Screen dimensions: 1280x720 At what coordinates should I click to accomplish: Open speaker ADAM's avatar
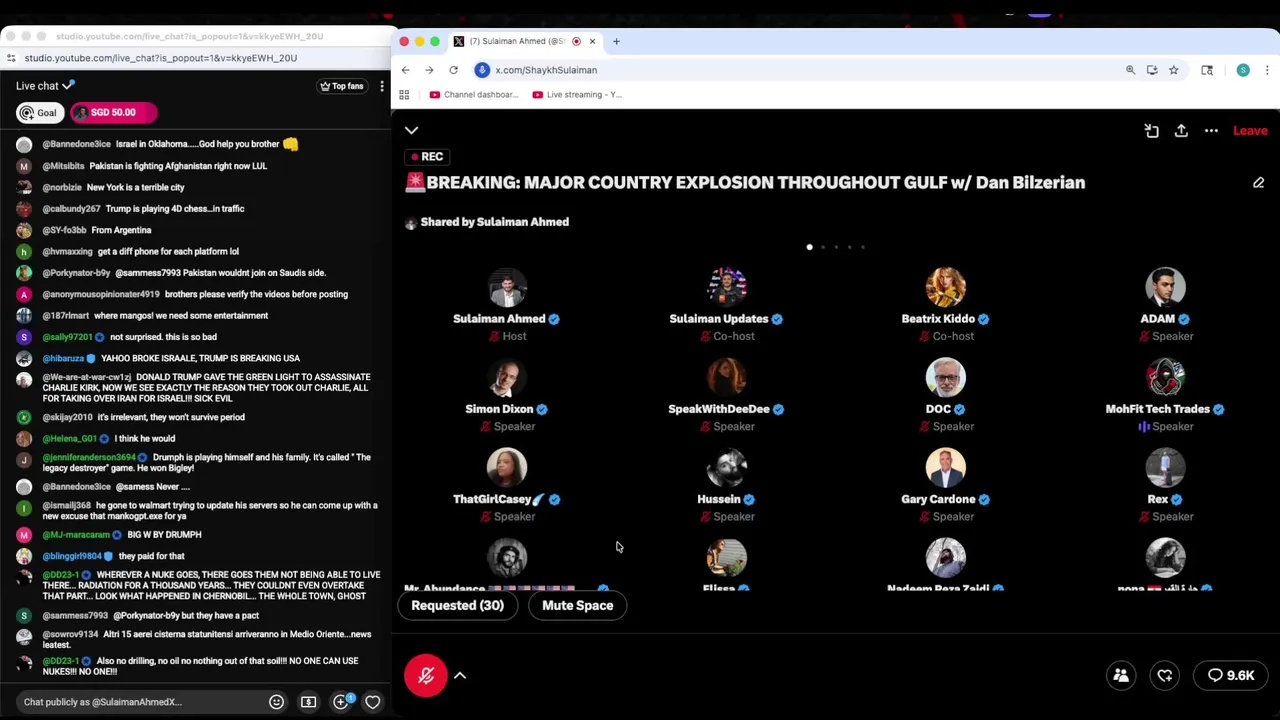[x=1165, y=287]
